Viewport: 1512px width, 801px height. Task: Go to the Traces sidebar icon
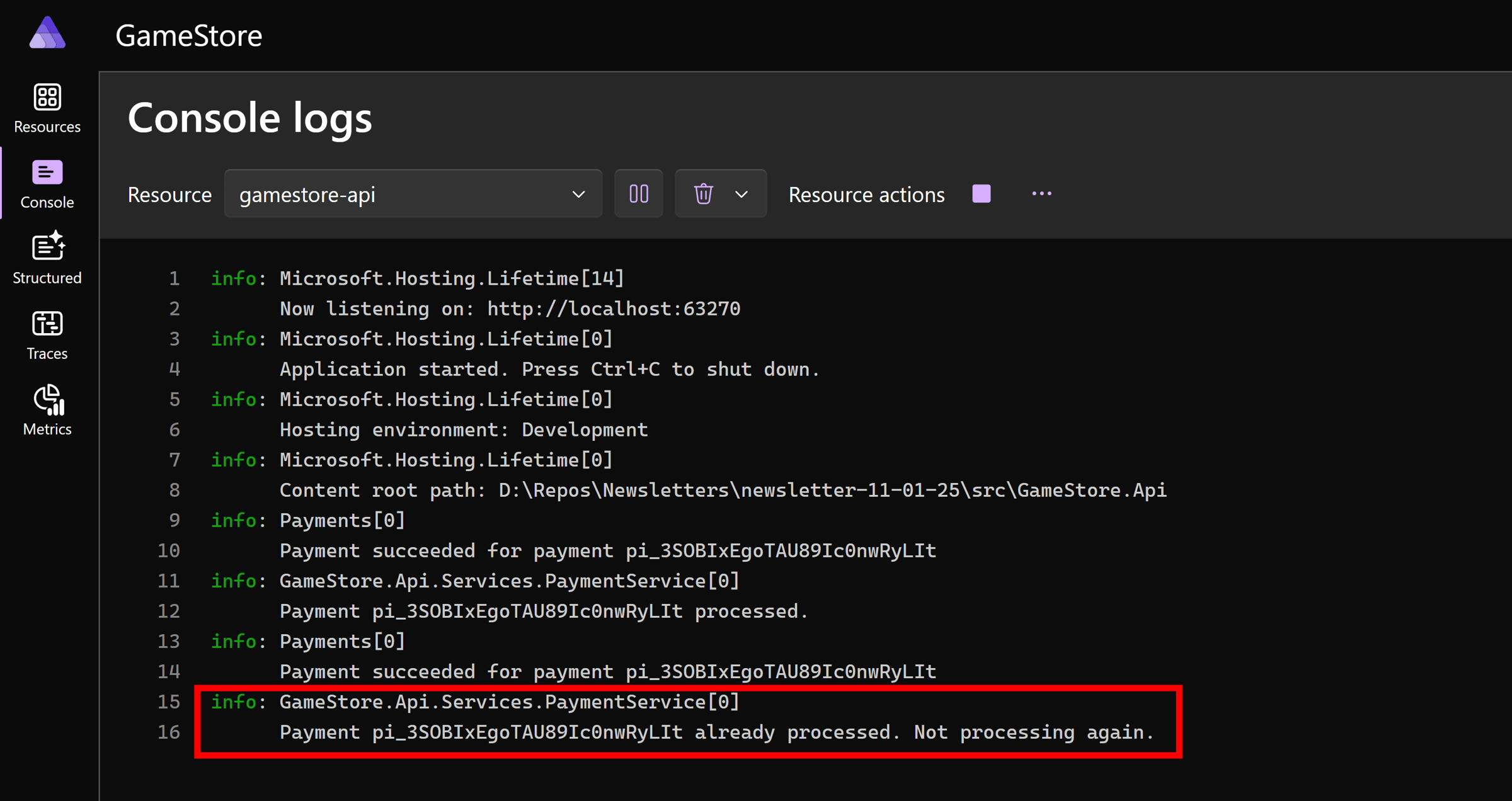click(47, 324)
